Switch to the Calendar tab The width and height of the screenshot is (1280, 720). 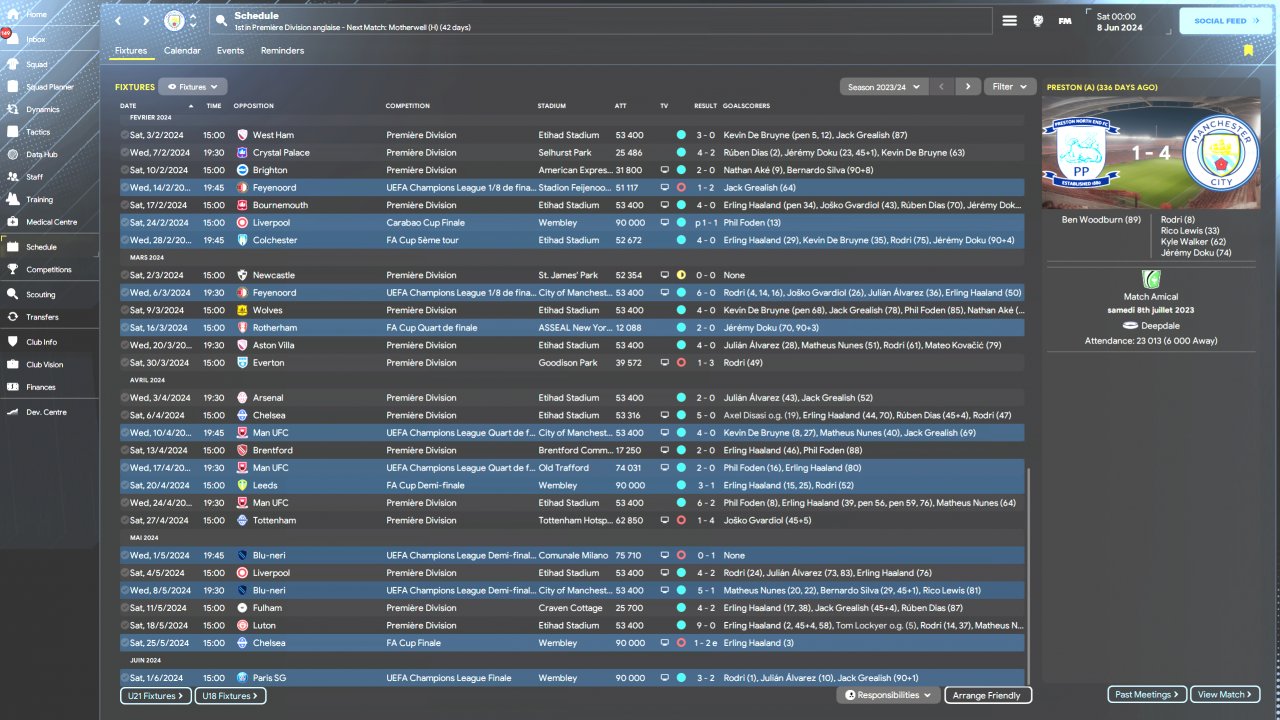point(182,50)
